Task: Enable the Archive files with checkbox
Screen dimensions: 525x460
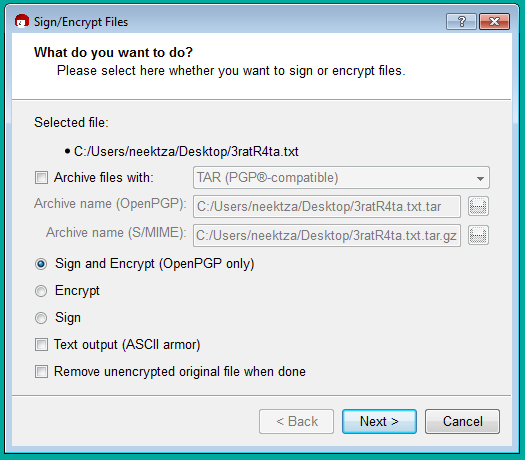Action: point(42,177)
